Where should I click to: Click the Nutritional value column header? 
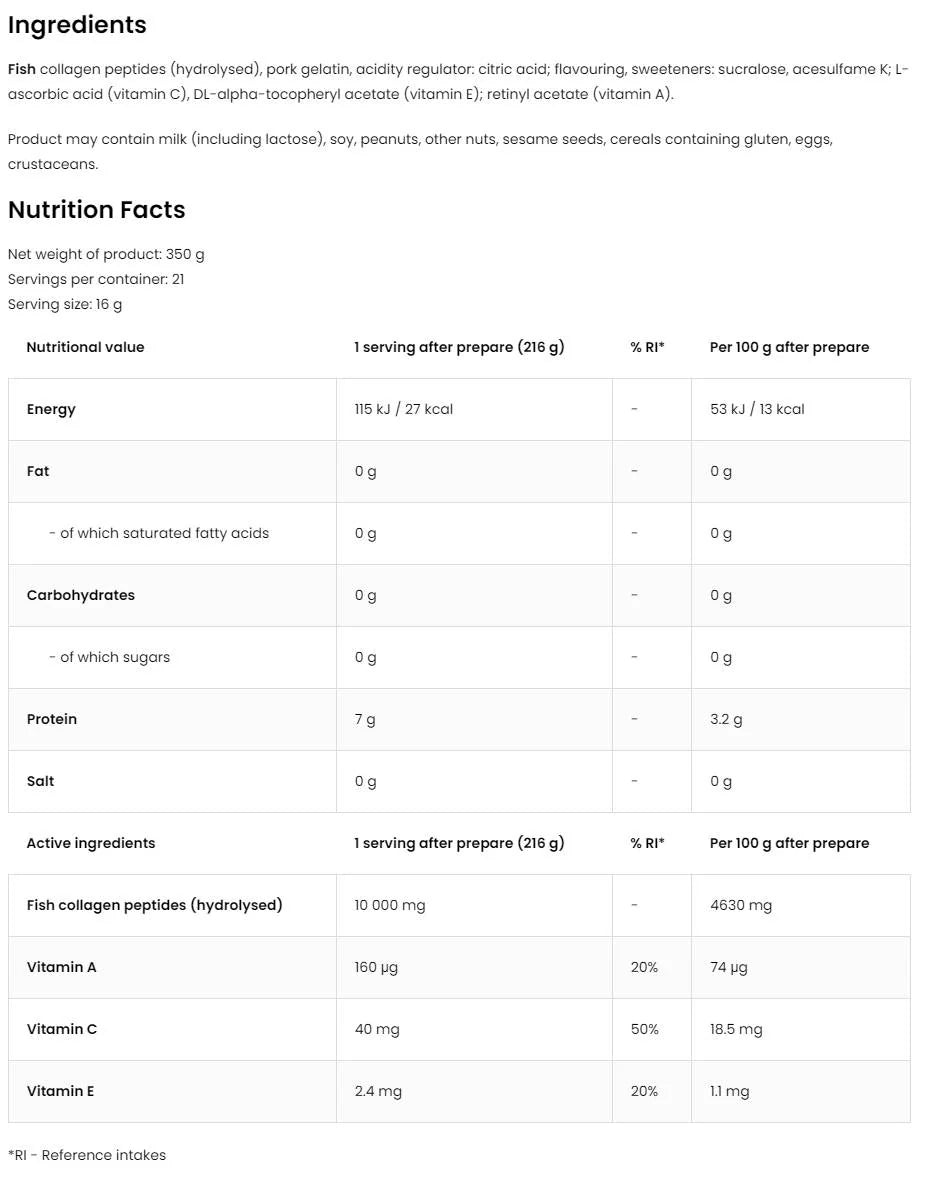point(85,347)
